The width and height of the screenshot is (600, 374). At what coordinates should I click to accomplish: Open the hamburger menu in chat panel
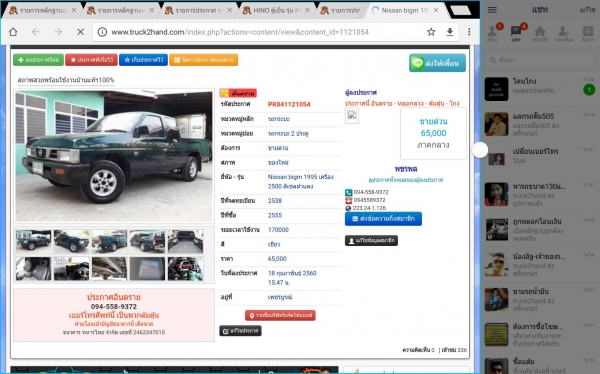[492, 10]
